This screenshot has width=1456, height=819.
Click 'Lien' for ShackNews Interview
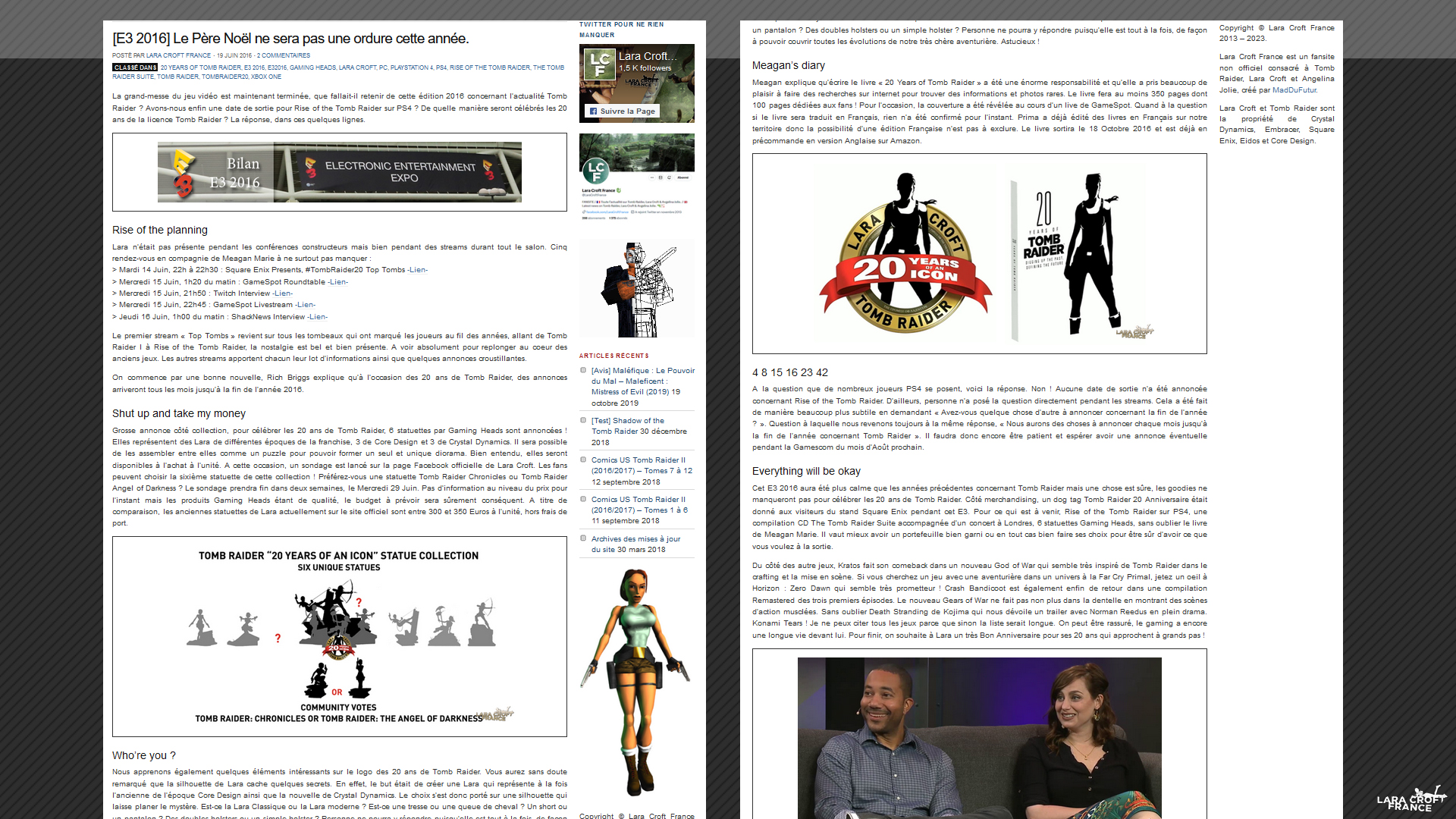point(318,317)
